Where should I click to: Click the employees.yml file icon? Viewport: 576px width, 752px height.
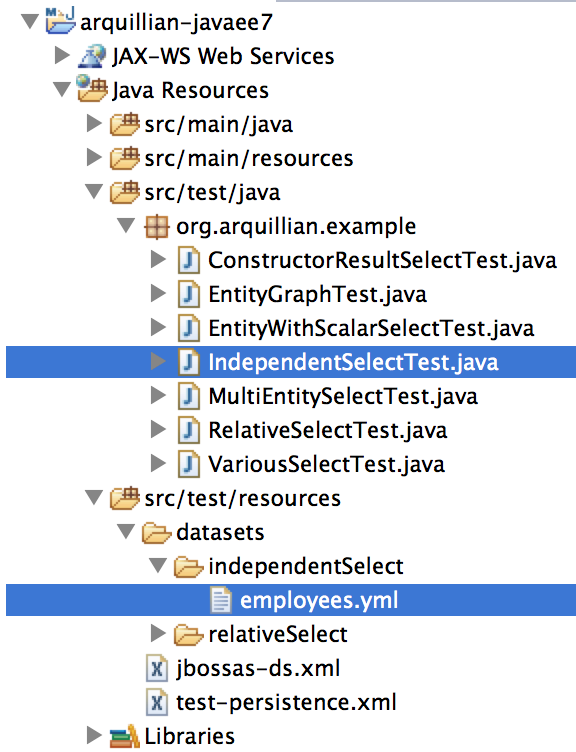220,600
